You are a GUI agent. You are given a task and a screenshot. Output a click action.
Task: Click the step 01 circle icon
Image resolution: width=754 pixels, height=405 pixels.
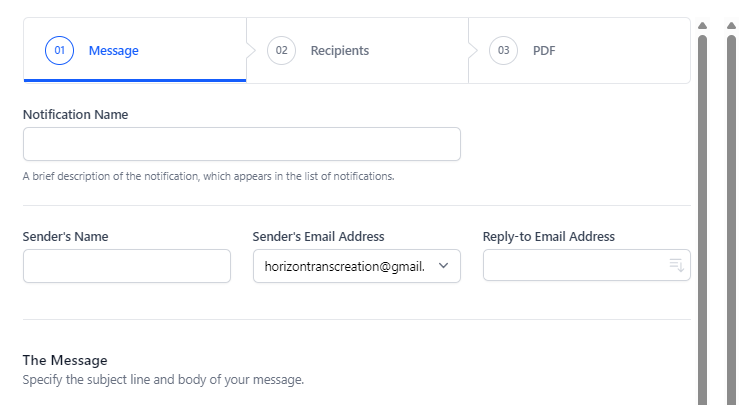pyautogui.click(x=59, y=50)
